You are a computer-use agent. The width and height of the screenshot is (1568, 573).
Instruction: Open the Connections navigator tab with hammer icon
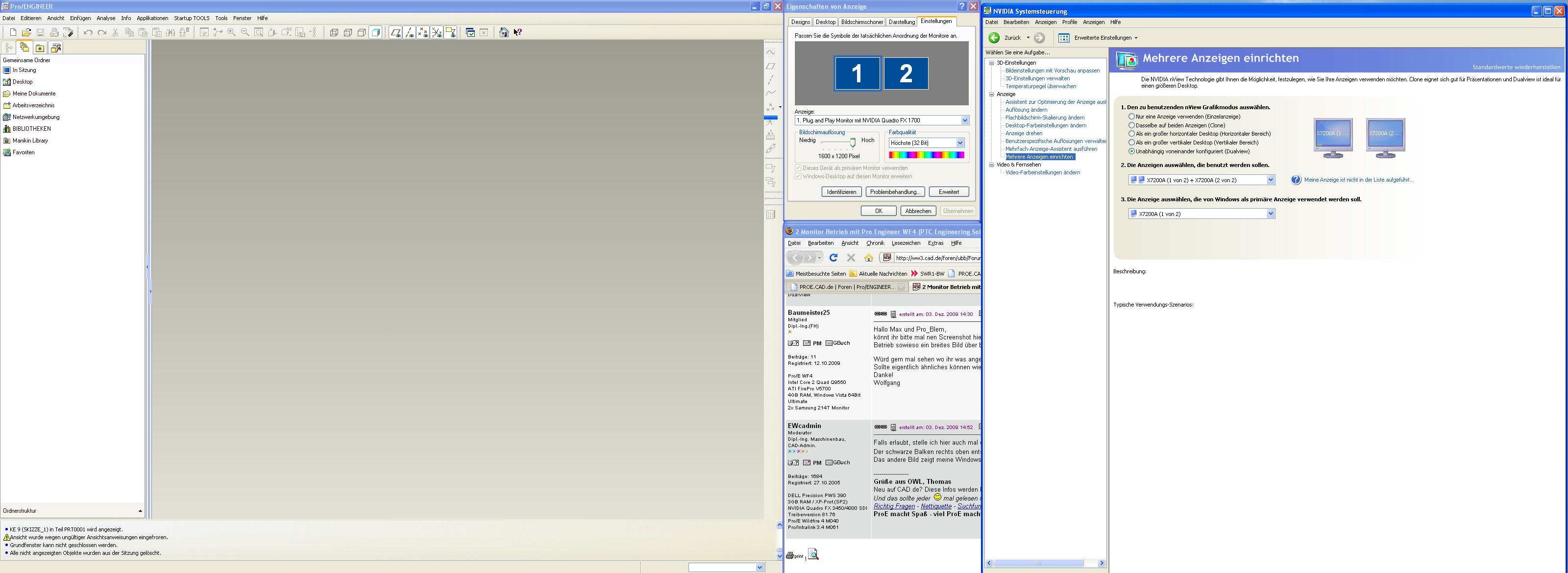tap(56, 48)
